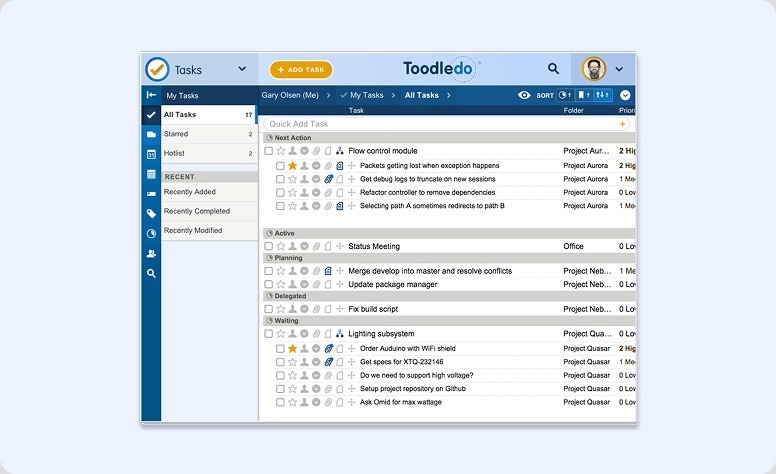Open the folder view icon in sidebar
The width and height of the screenshot is (776, 474).
click(x=151, y=134)
